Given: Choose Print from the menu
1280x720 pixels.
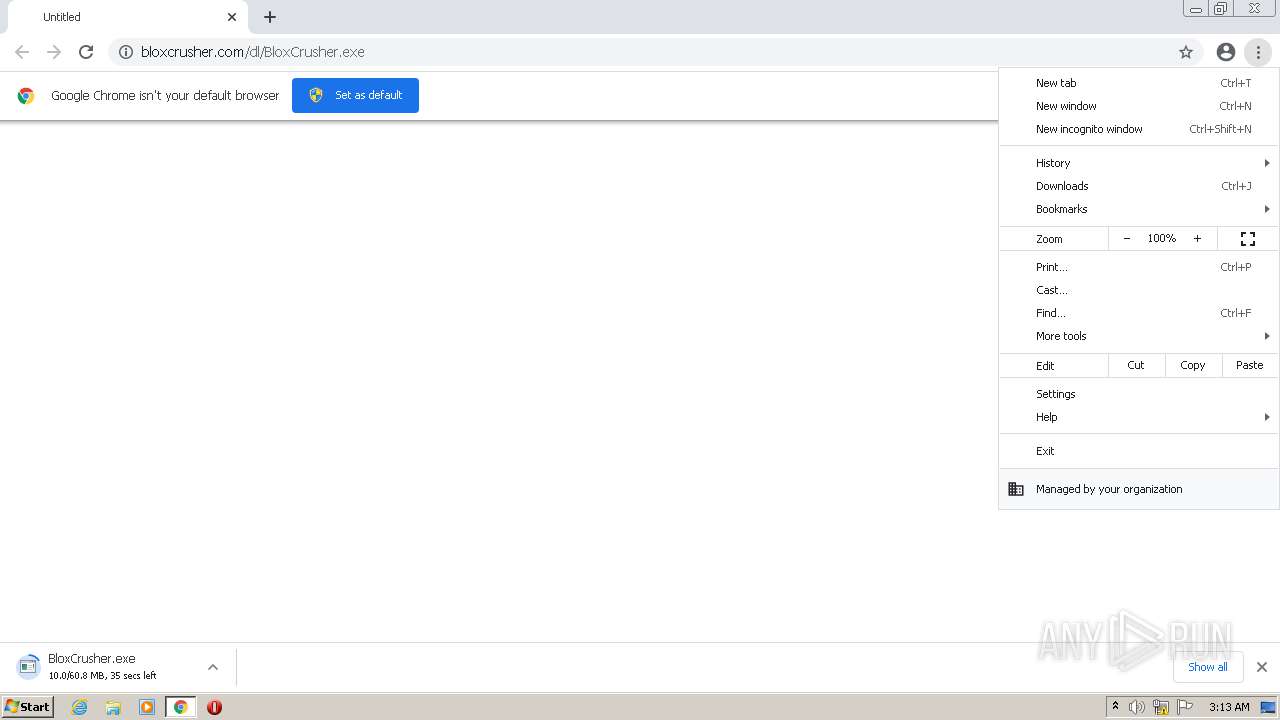Looking at the screenshot, I should (x=1139, y=267).
